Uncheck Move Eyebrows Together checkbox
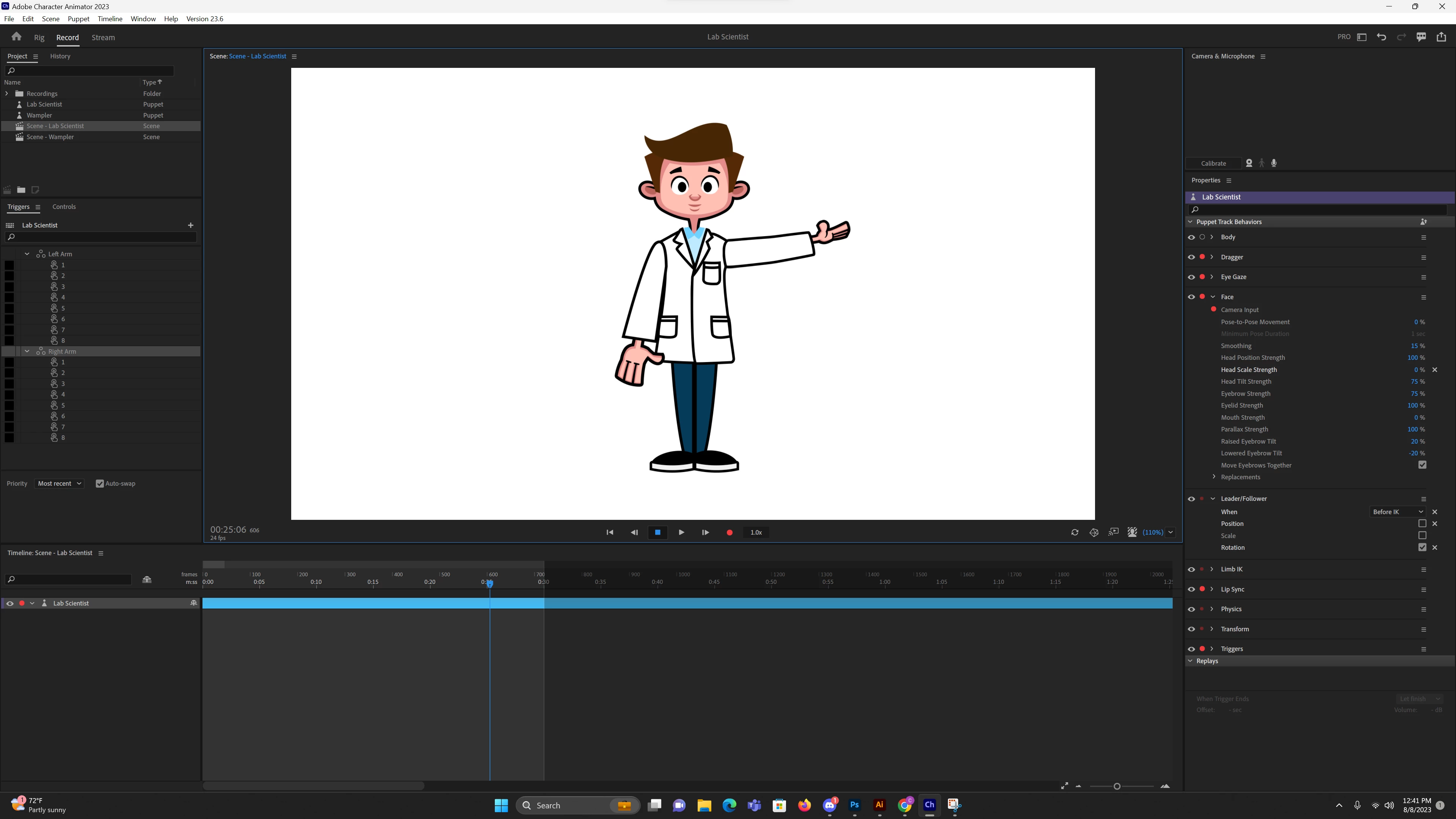 pos(1422,465)
